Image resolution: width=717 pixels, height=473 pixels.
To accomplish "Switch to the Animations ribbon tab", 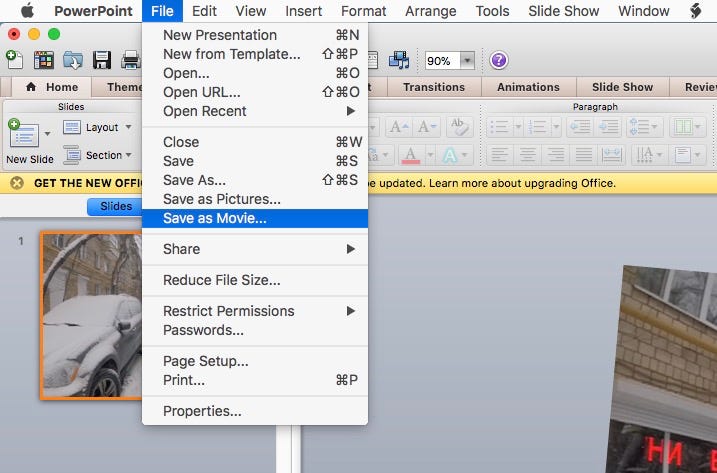I will (528, 87).
